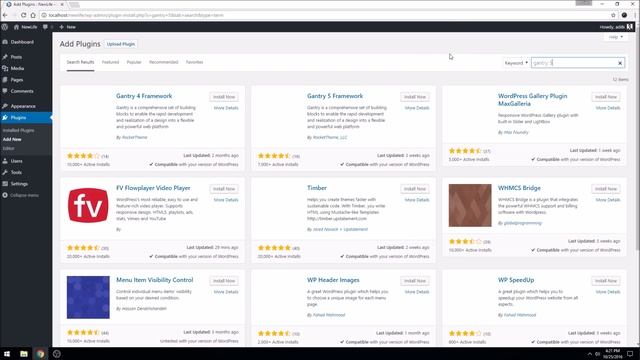Switch to the Featured tab

[x=110, y=62]
